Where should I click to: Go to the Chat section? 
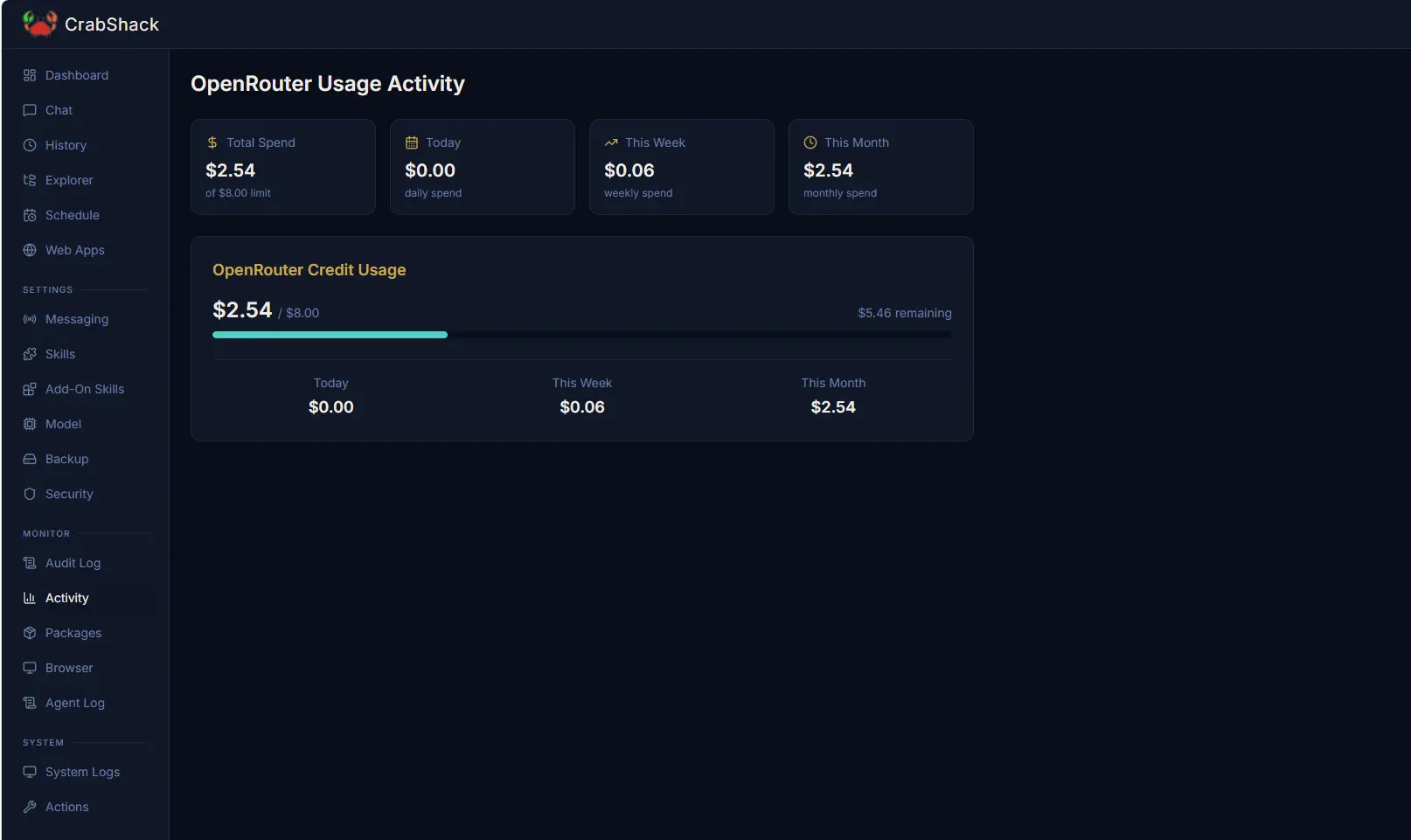click(x=85, y=110)
